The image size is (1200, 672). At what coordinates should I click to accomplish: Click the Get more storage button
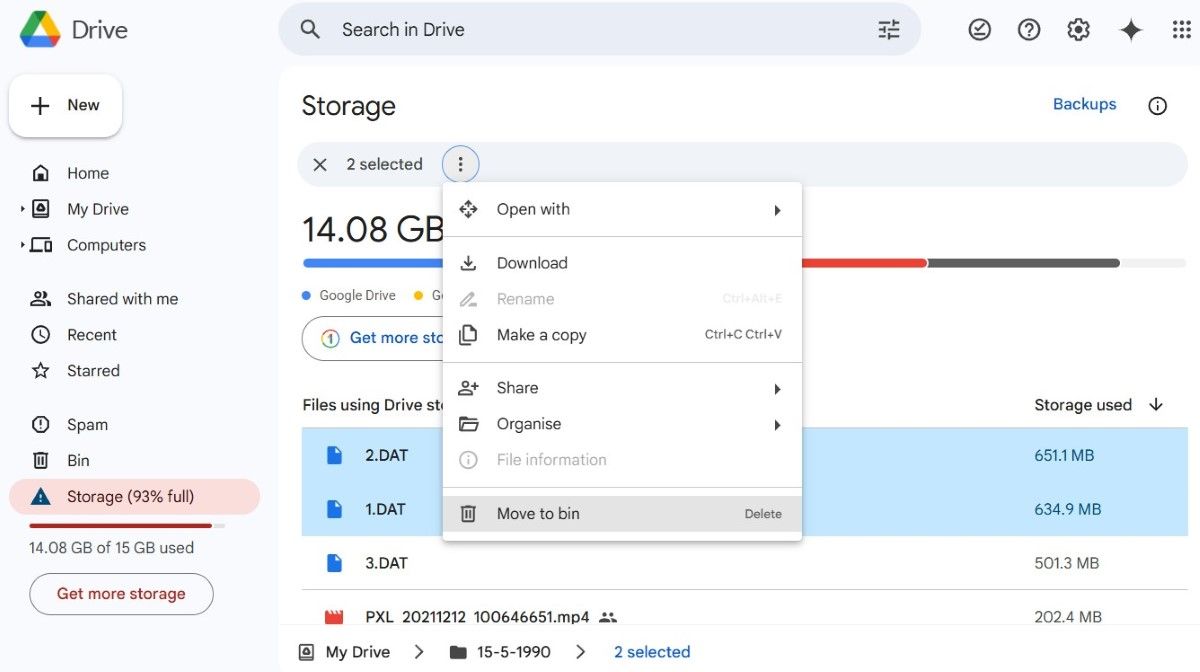121,594
